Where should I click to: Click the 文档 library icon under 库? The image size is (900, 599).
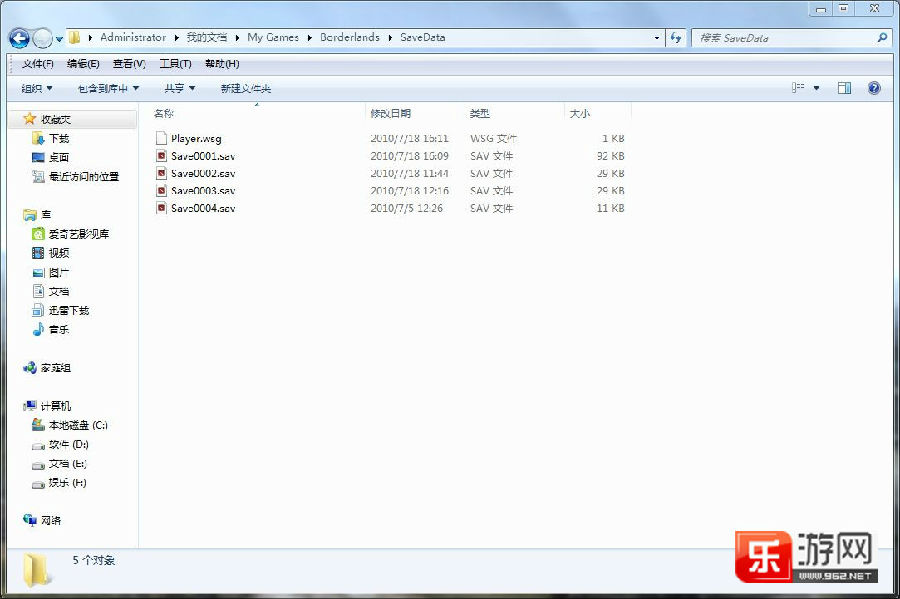pos(38,291)
